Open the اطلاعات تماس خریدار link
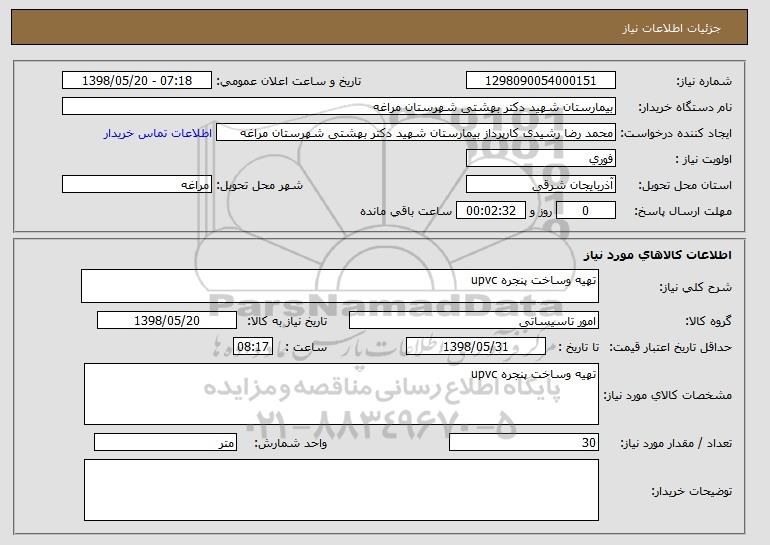The image size is (770, 545). click(158, 133)
